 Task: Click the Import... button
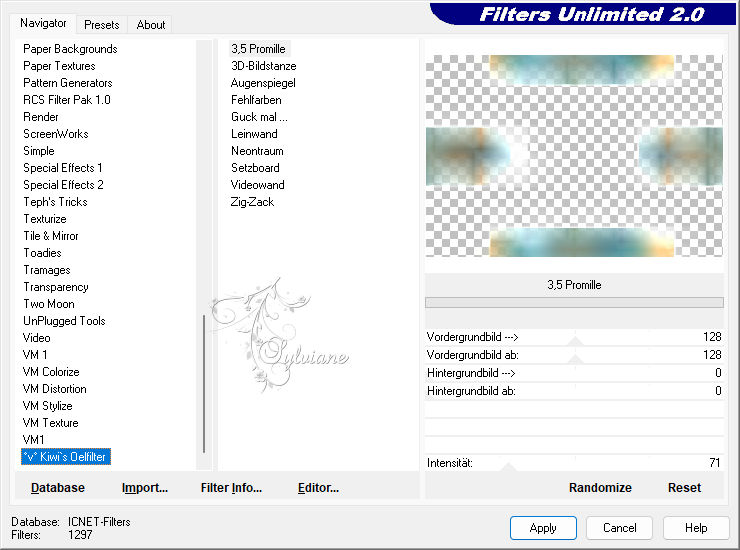(145, 488)
